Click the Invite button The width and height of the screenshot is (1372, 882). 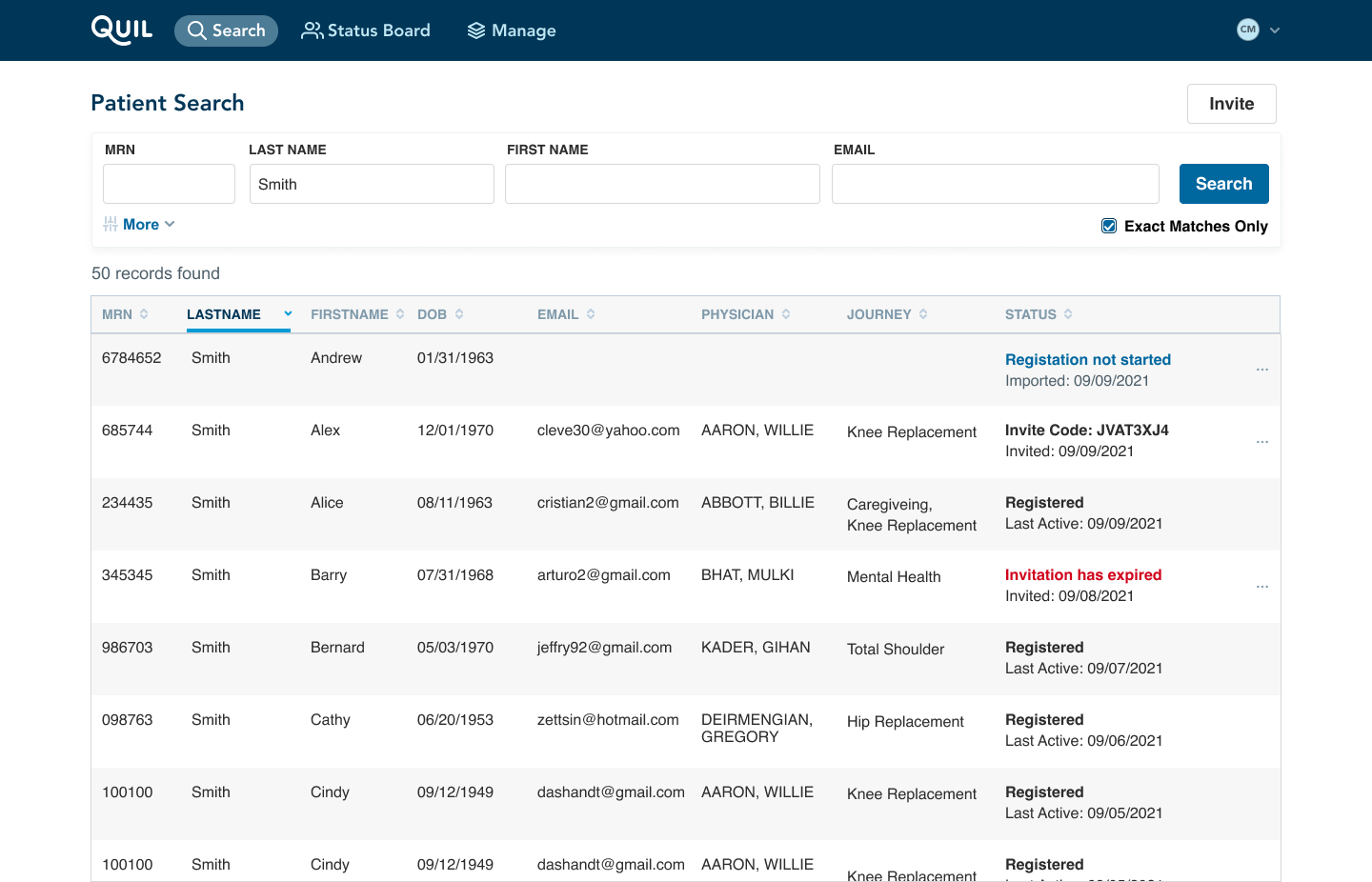(x=1231, y=104)
